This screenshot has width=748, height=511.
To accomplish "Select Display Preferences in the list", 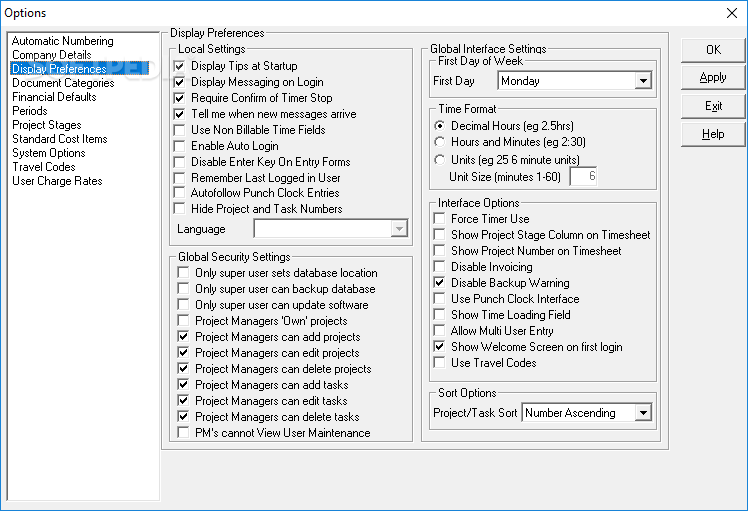I will [79, 69].
